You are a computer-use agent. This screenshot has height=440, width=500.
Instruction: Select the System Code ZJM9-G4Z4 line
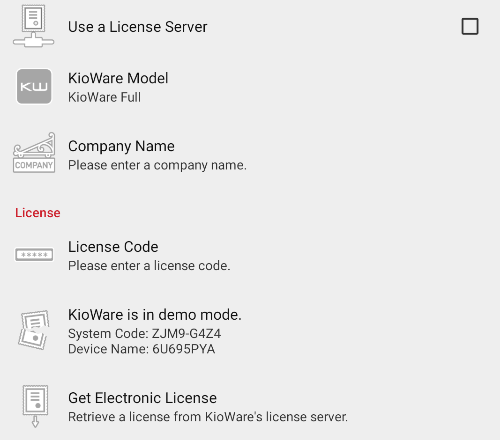pyautogui.click(x=144, y=334)
